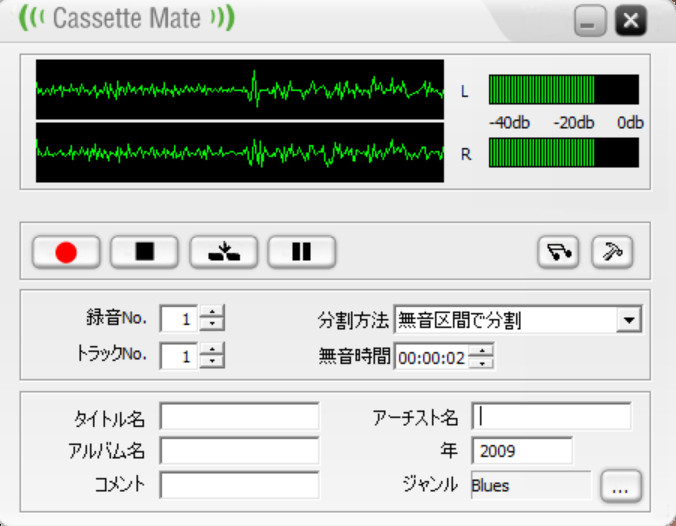Click the -20db meter label
The width and height of the screenshot is (676, 526).
[x=574, y=123]
